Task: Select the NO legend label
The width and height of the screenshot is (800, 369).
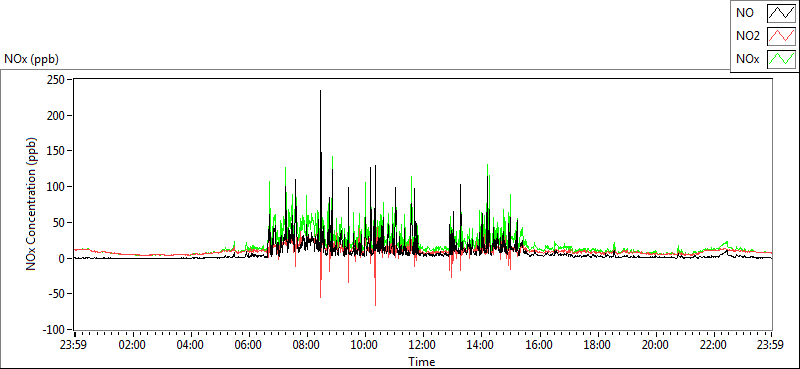Action: click(x=745, y=14)
